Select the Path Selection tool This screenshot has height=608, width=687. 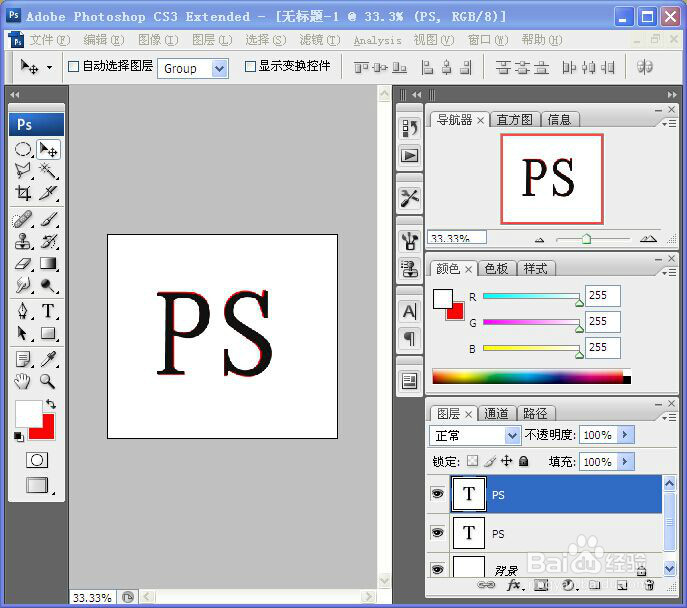(x=23, y=333)
